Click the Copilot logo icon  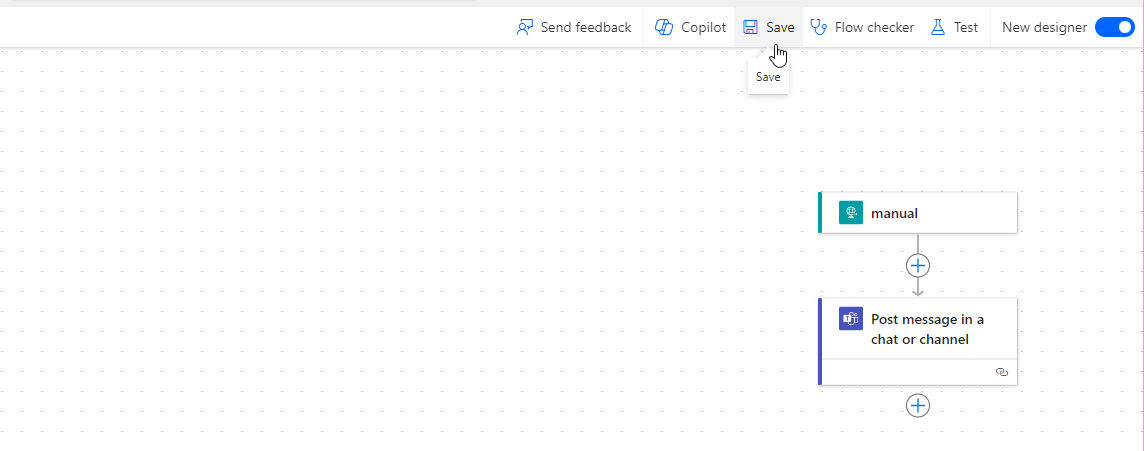664,27
